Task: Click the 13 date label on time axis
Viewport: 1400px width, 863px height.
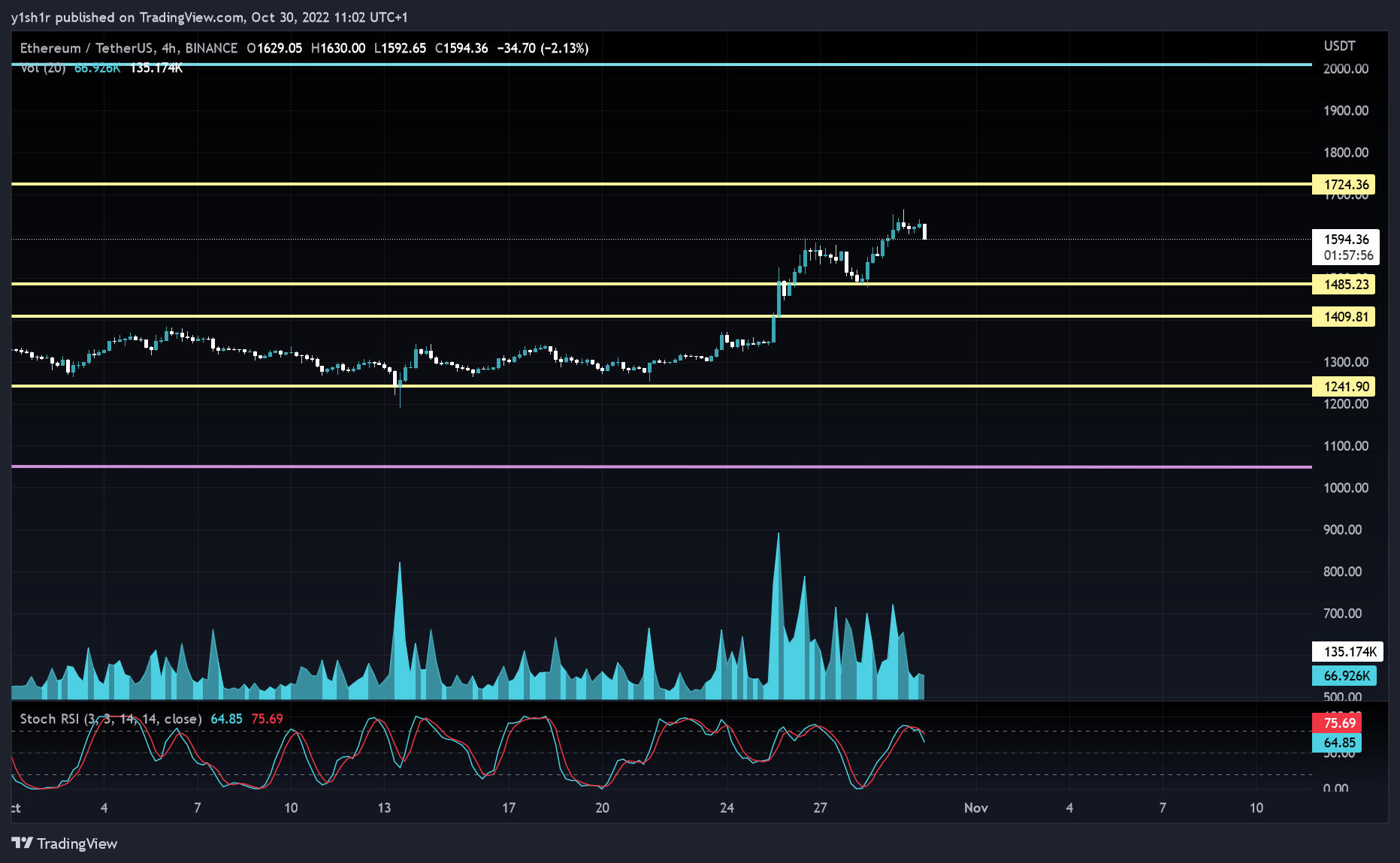Action: tap(384, 808)
